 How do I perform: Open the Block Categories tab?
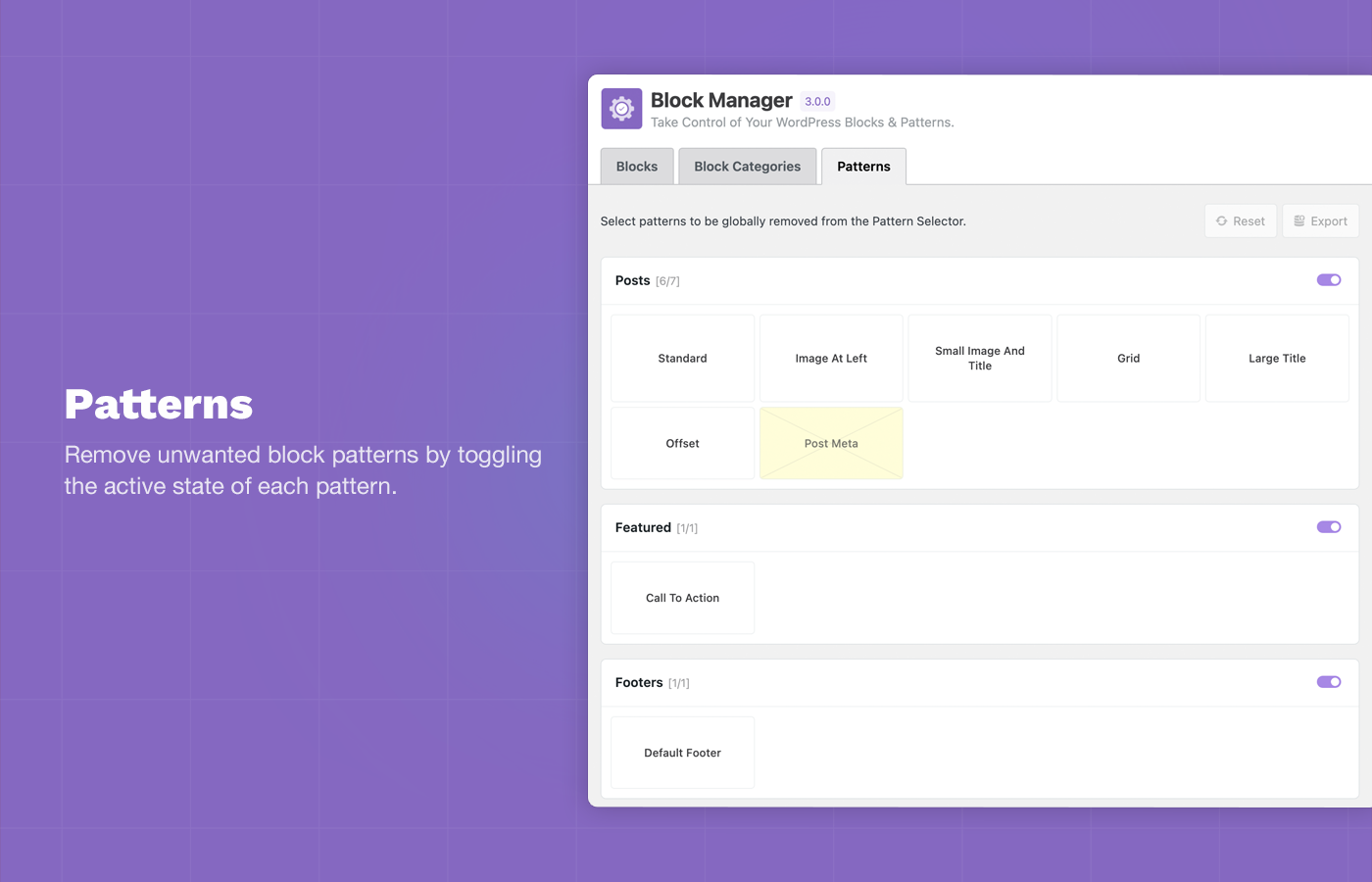click(748, 167)
